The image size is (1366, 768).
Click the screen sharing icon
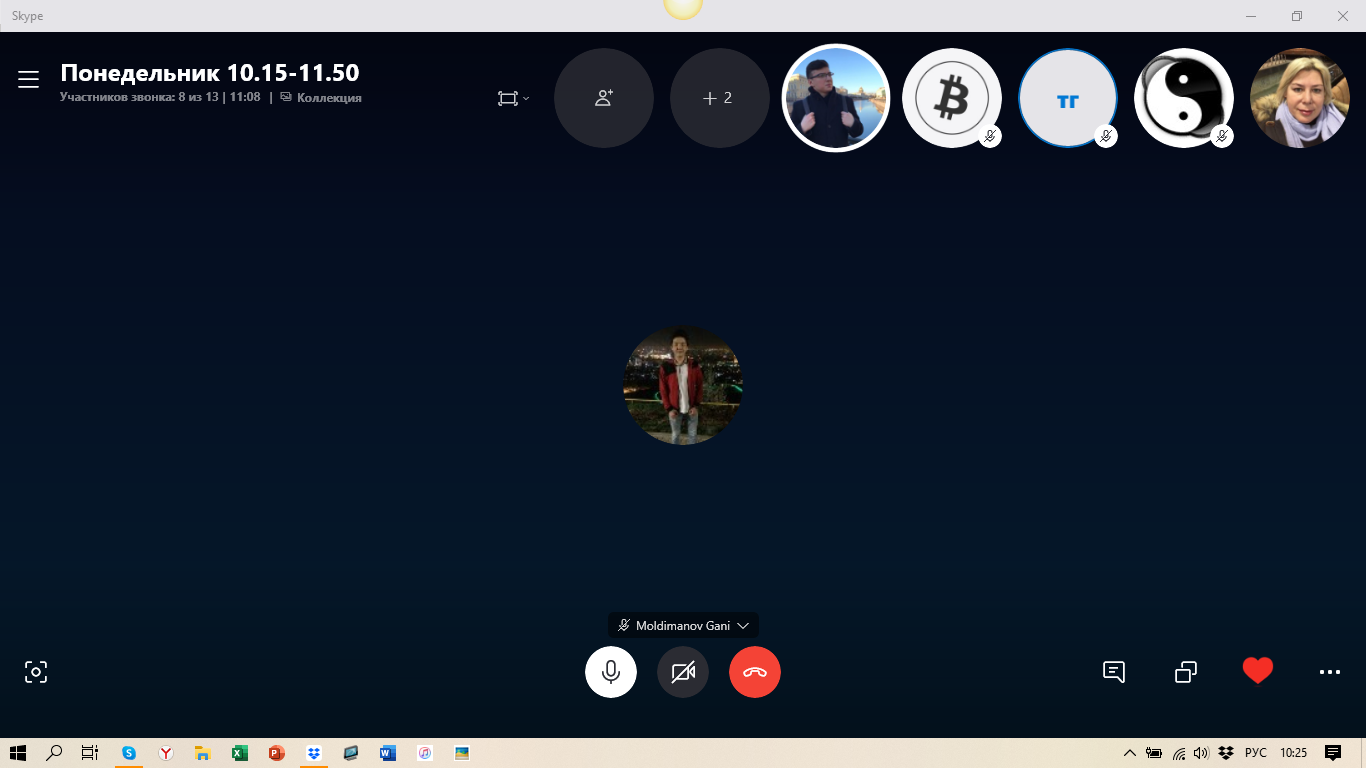1186,672
